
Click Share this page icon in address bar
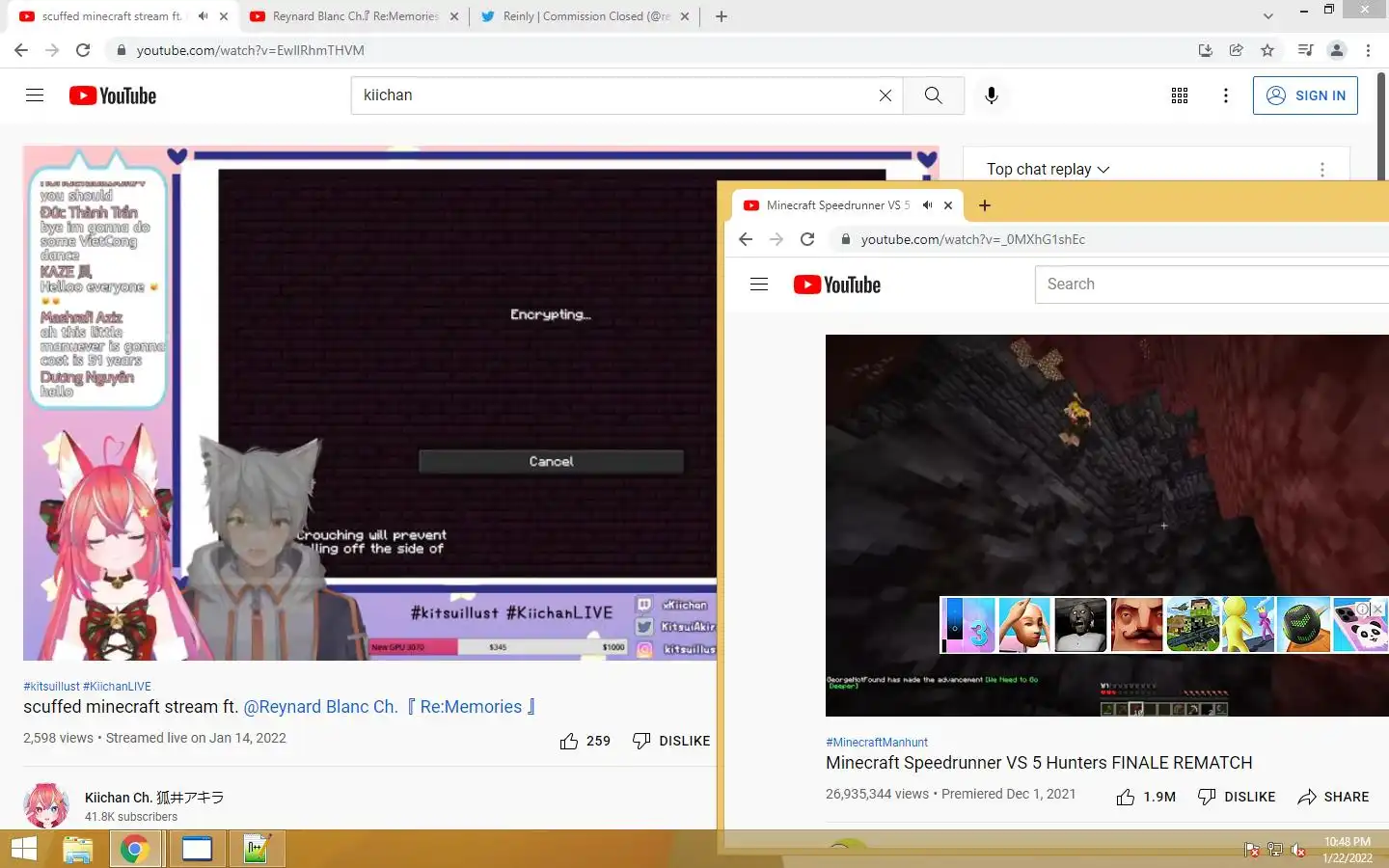[1237, 50]
